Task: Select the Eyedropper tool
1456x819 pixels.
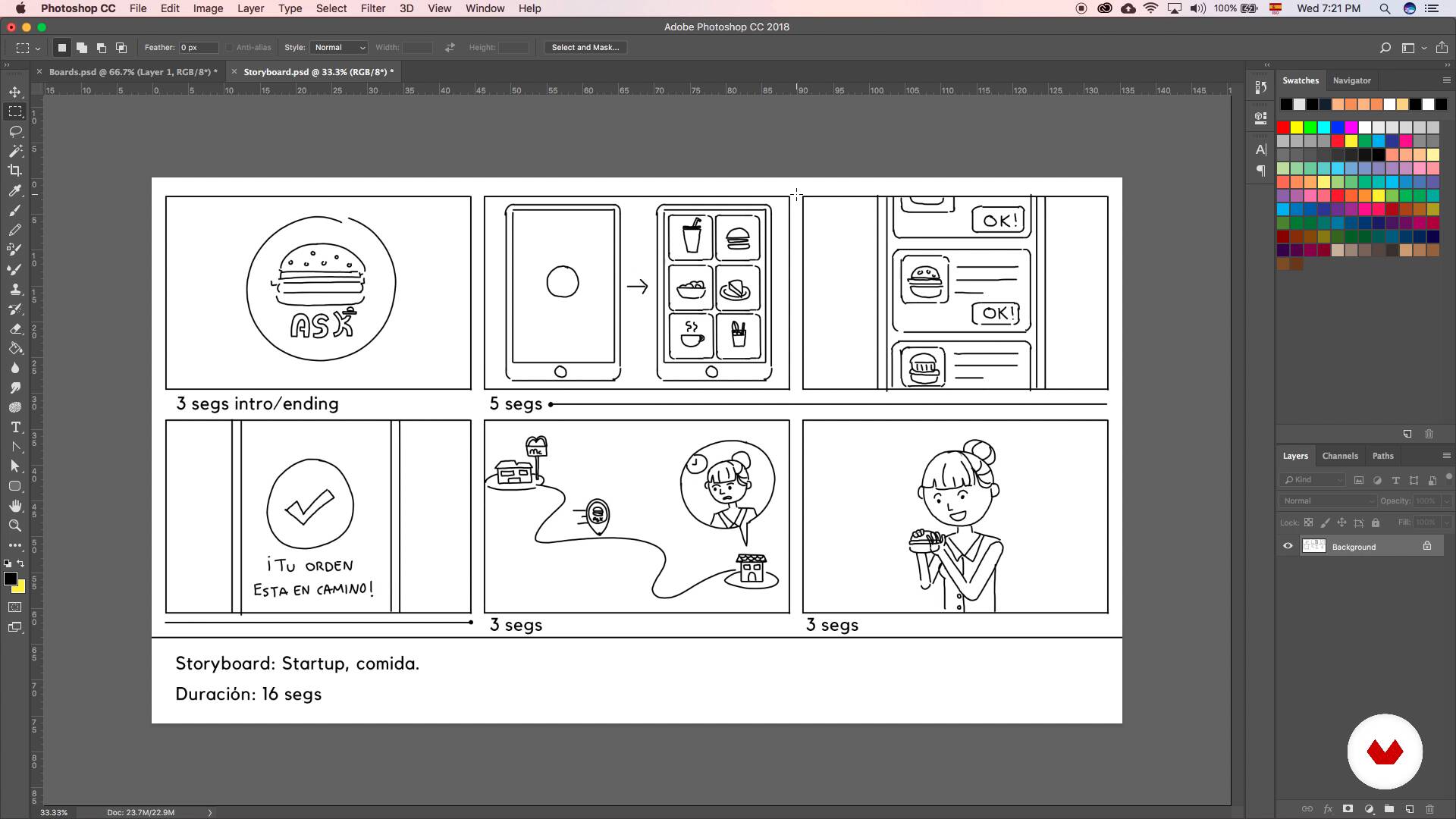Action: click(15, 190)
